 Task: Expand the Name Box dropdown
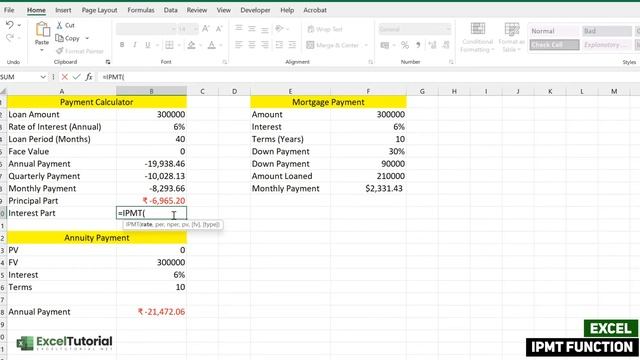coord(43,77)
